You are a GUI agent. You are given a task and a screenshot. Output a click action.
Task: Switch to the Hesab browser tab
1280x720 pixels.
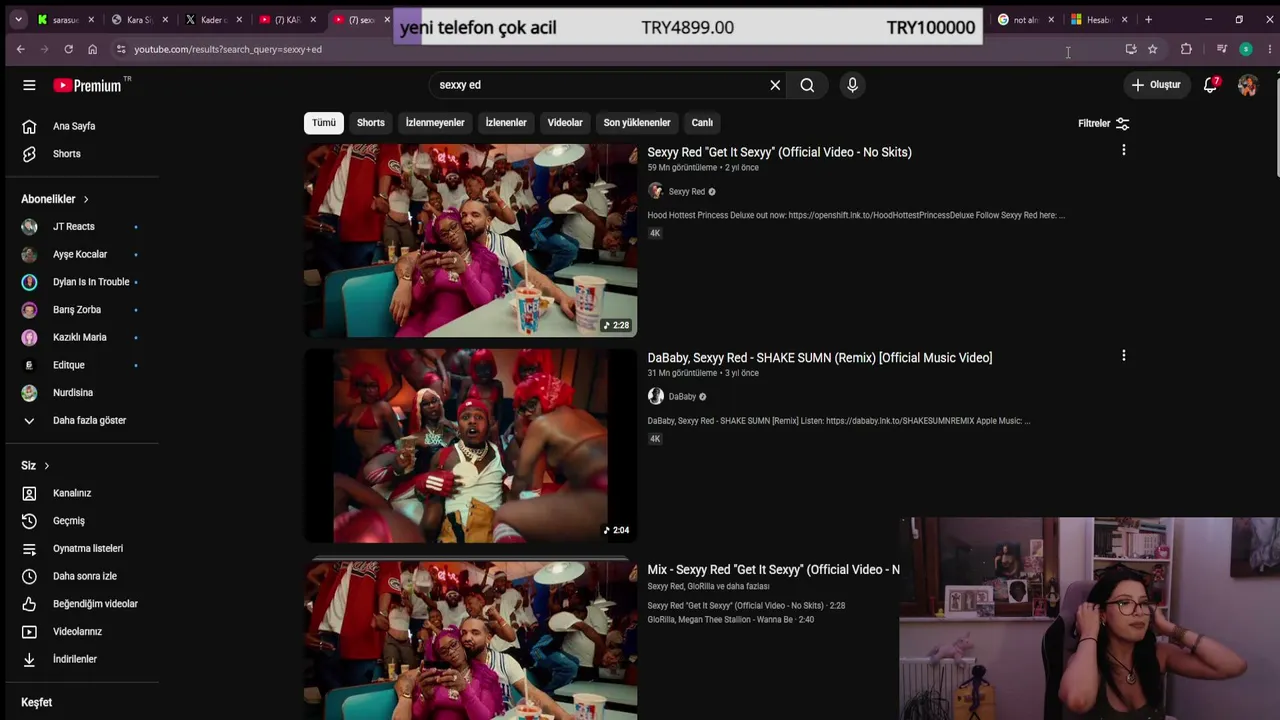(x=1099, y=19)
